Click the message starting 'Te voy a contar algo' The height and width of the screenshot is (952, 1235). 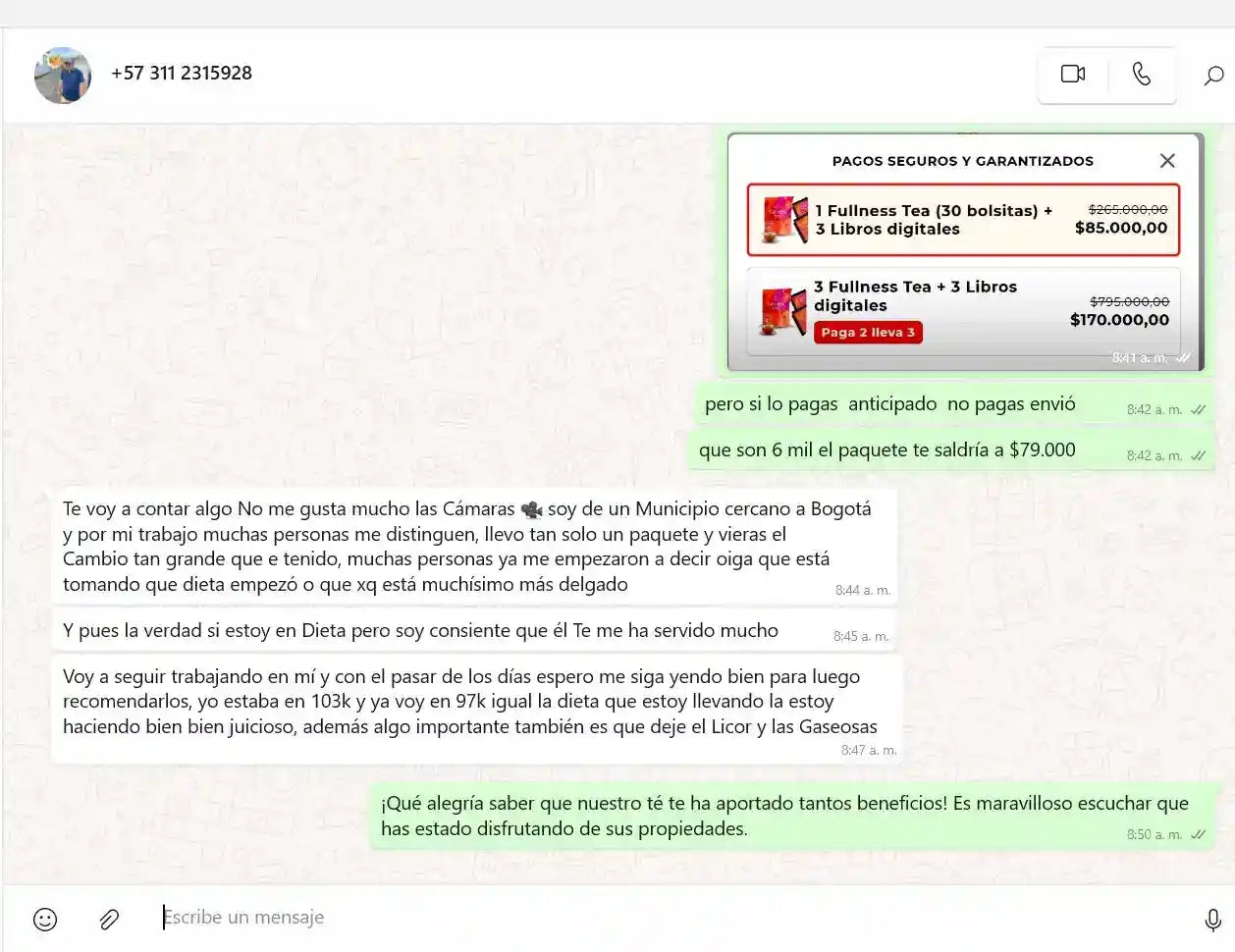click(466, 547)
